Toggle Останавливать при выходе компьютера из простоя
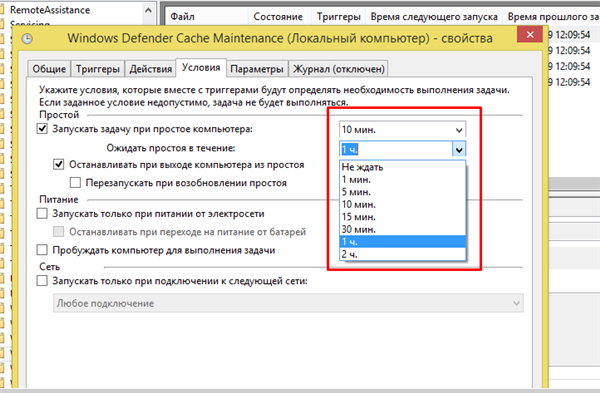Image resolution: width=600 pixels, height=393 pixels. point(59,165)
